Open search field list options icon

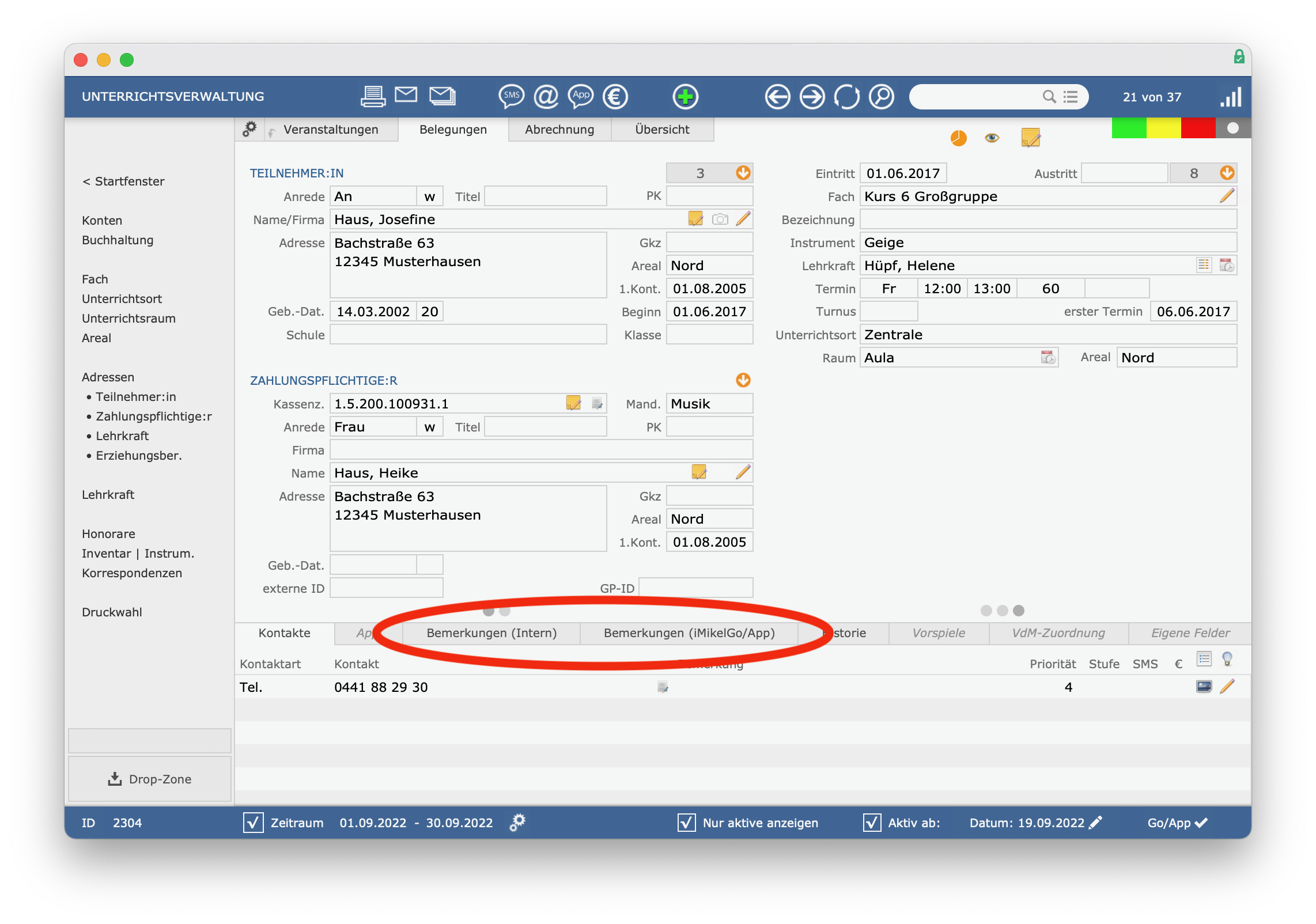click(x=1071, y=97)
